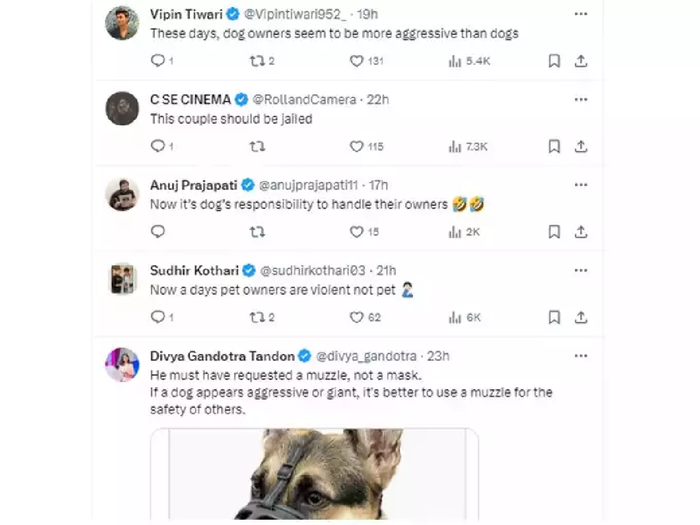
Task: Reply to Anuj Prajapati's tweet
Action: 157,232
